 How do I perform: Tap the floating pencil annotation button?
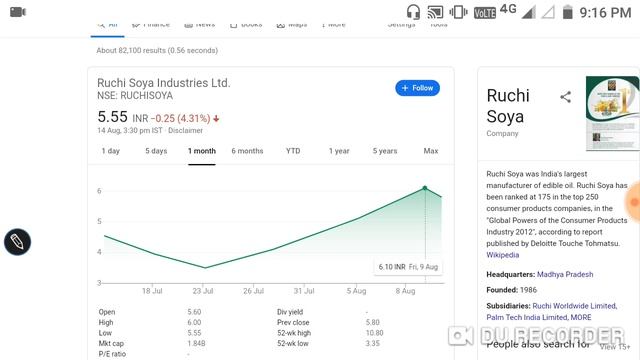(18, 242)
